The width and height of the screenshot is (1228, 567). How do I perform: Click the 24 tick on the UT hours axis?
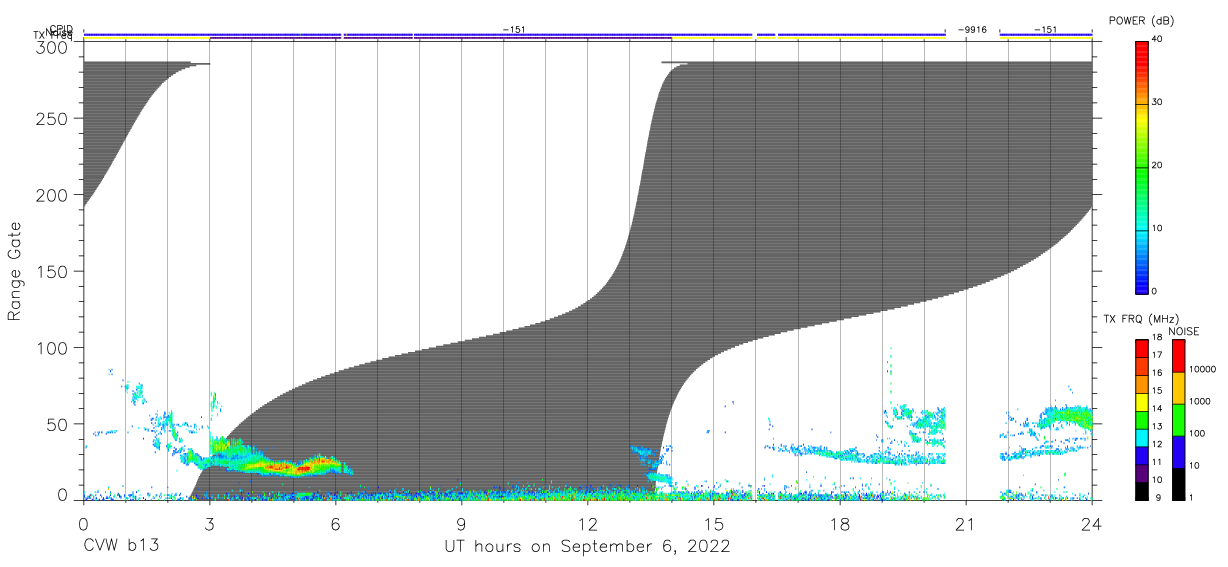pos(1091,524)
